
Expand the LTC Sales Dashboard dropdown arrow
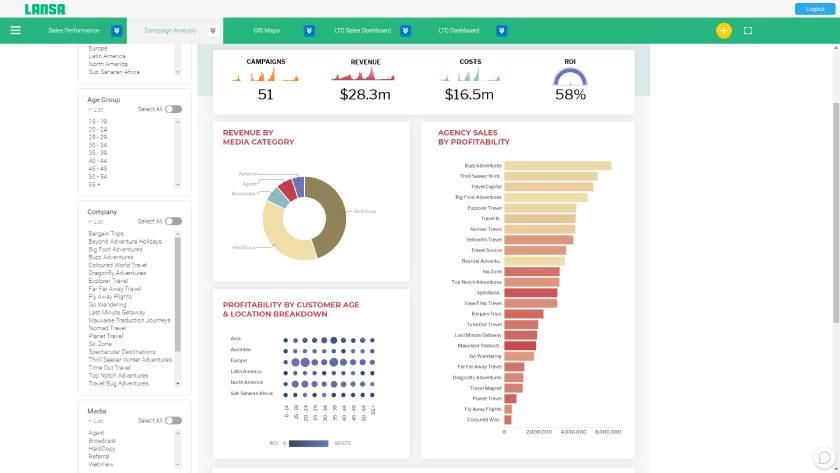pyautogui.click(x=406, y=31)
